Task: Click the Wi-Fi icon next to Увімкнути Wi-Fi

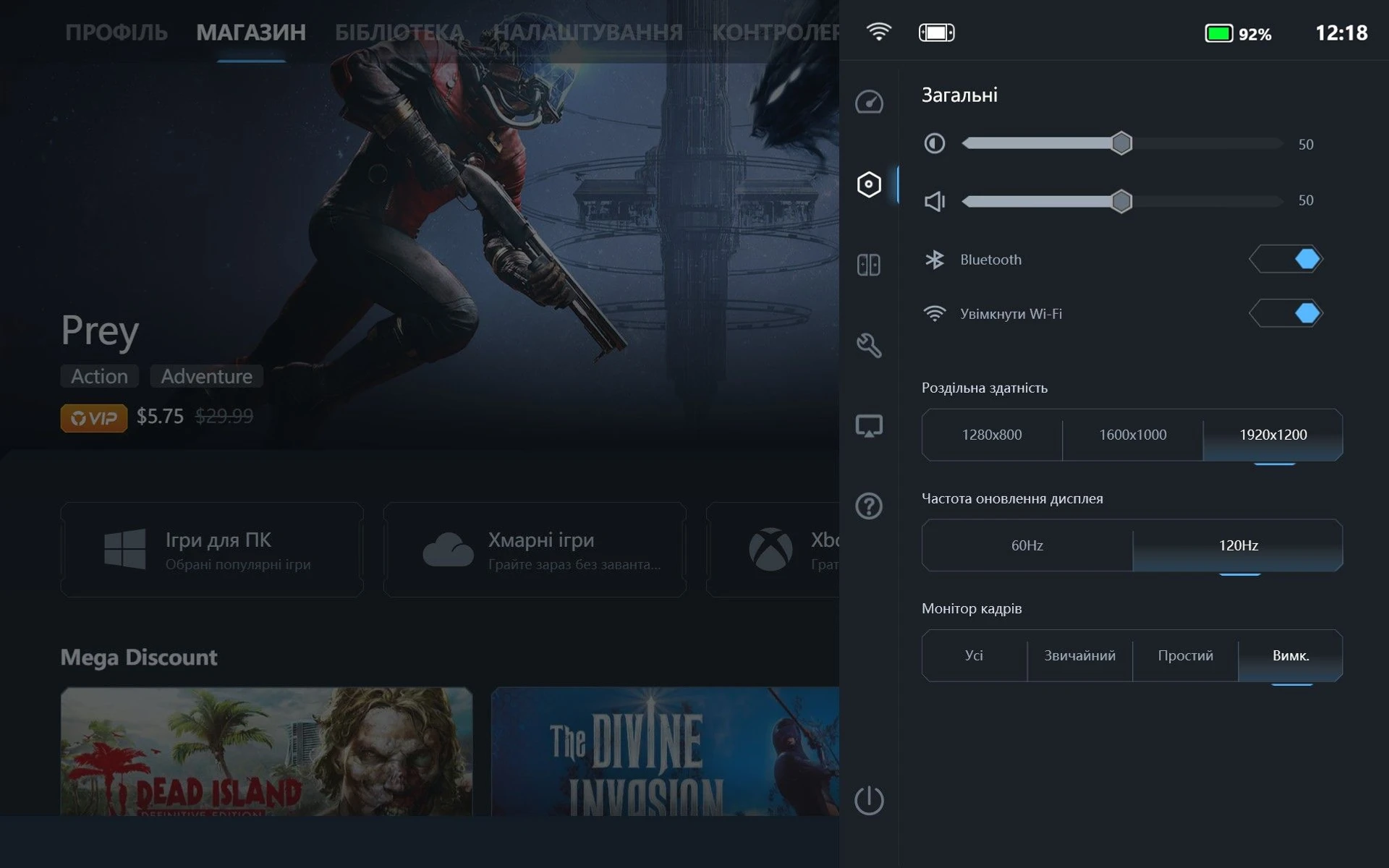Action: (x=934, y=313)
